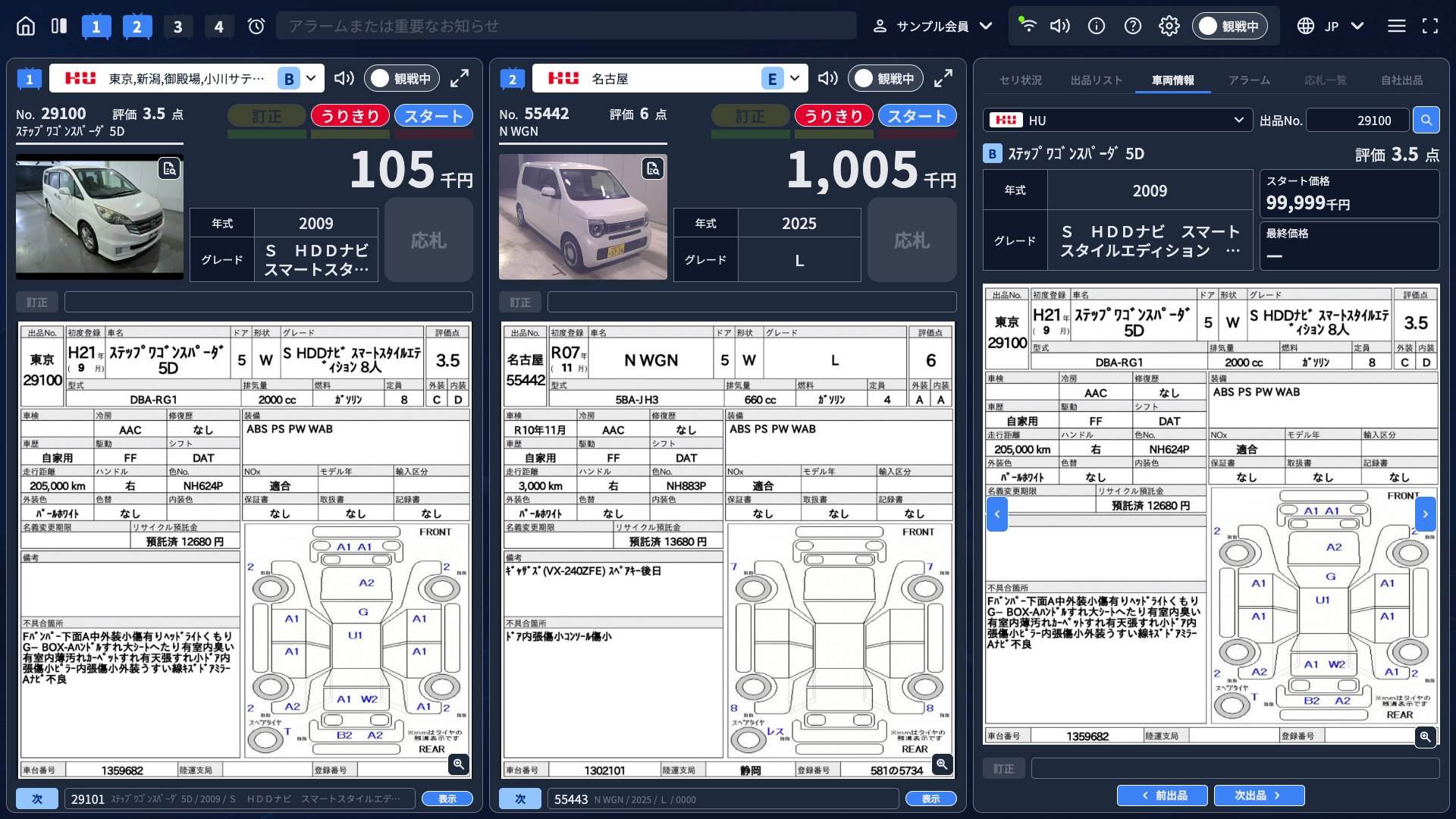
Task: Open the JP language dropdown
Action: tap(1331, 27)
